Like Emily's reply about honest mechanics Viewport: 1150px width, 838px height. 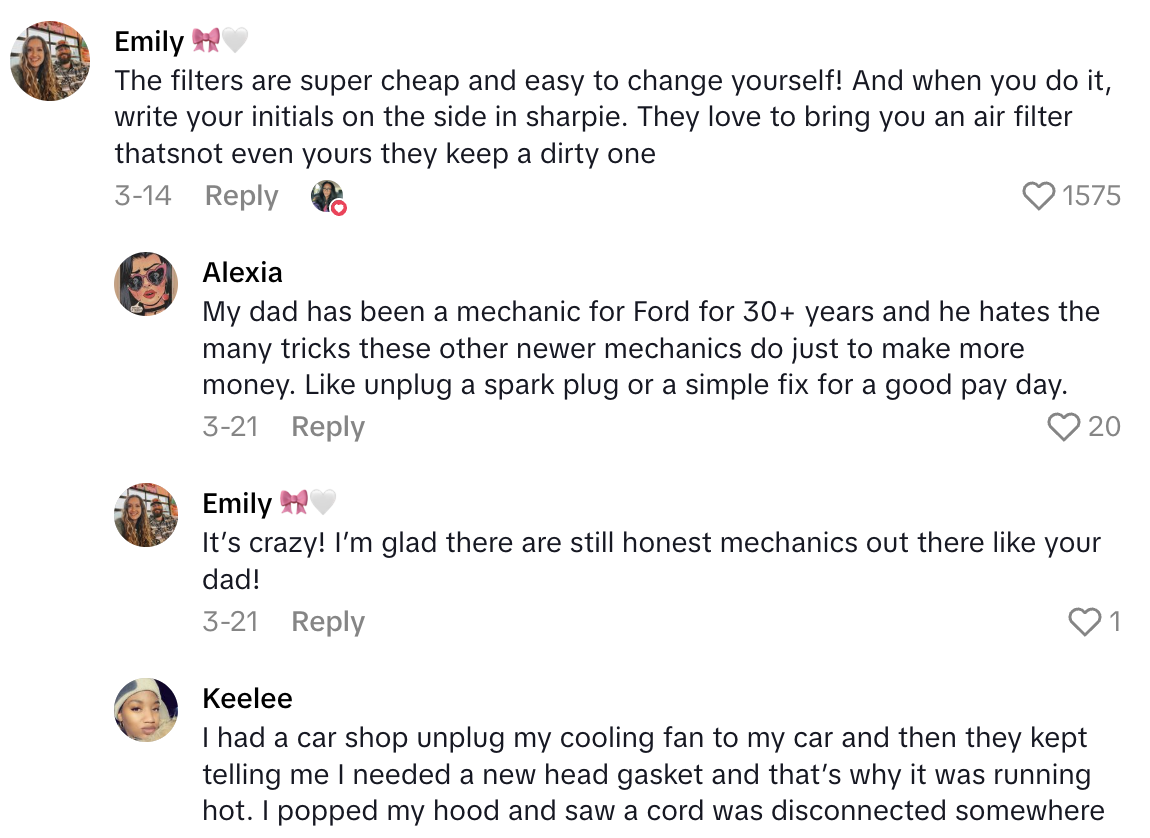pyautogui.click(x=1084, y=622)
